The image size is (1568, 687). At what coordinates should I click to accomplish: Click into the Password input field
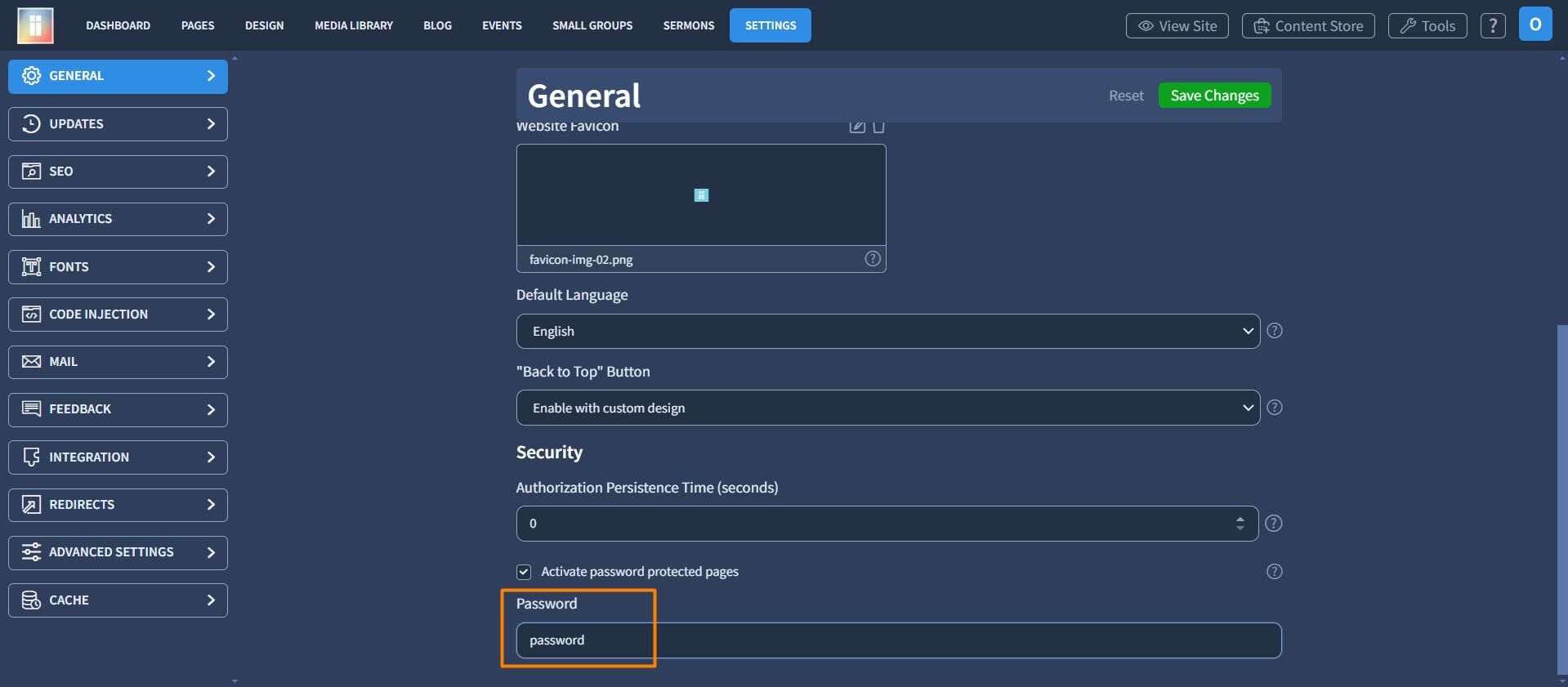(x=899, y=640)
